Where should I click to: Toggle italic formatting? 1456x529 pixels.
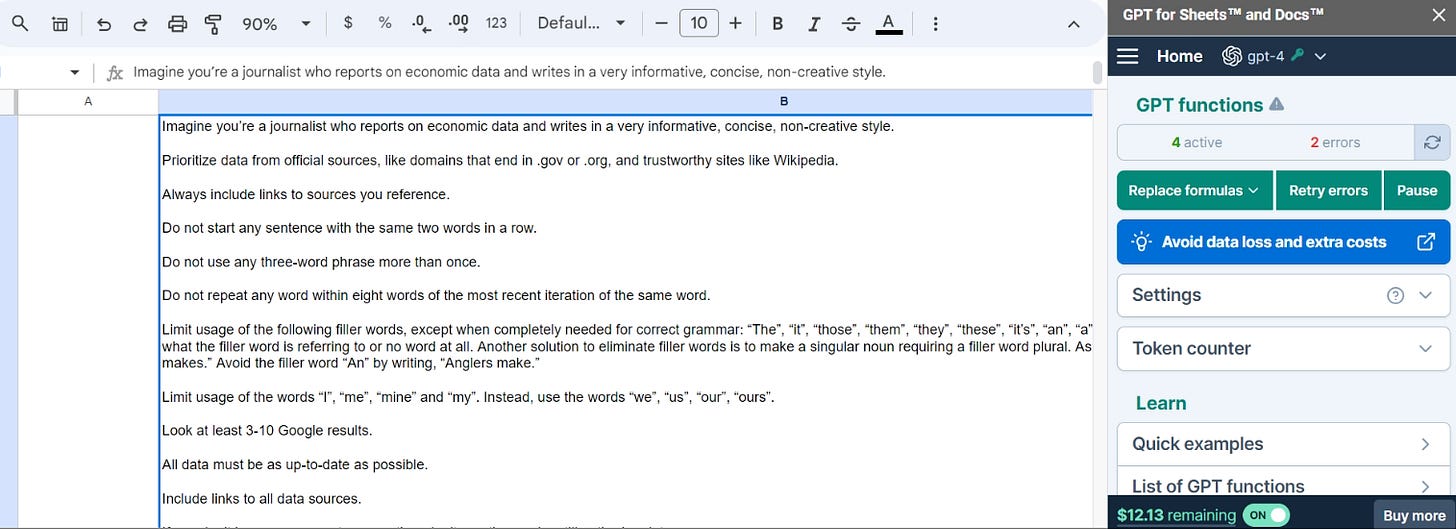[x=814, y=23]
